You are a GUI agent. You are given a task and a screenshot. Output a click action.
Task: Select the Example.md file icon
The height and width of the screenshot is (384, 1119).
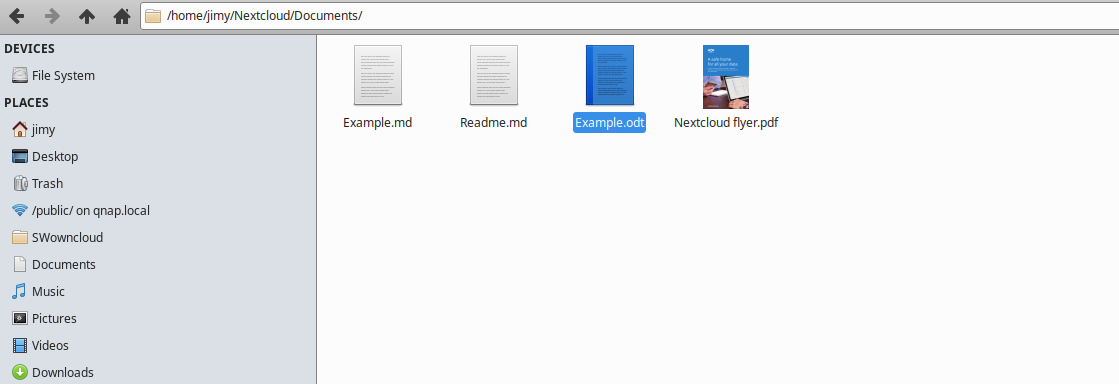[378, 76]
